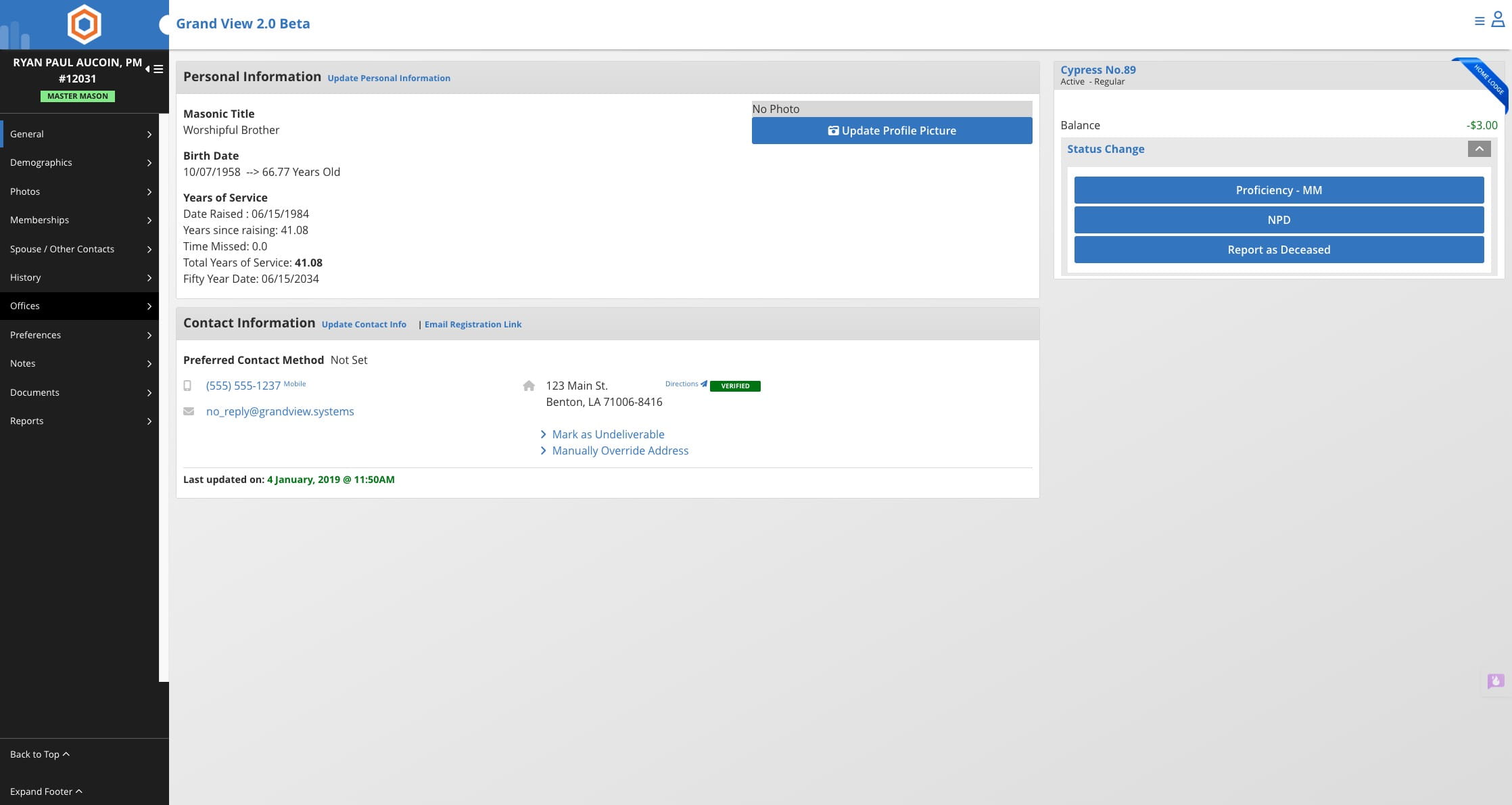Click the top-right hamburger menu icon
The image size is (1512, 805).
1480,22
